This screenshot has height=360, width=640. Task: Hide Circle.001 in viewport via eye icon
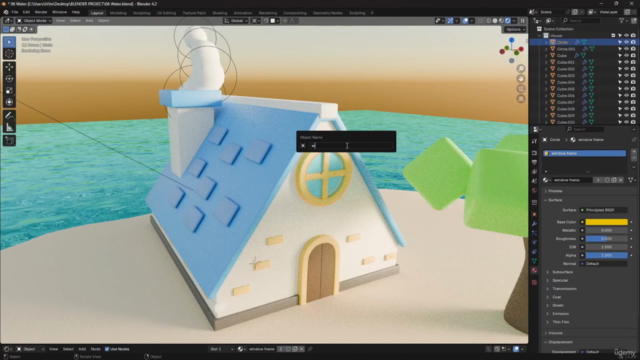[627, 49]
